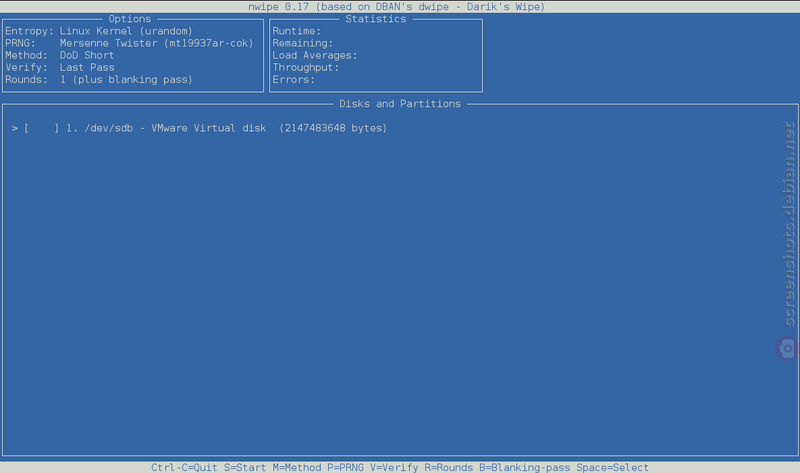
Task: Click the P=PRNG shortcut in footer
Action: click(345, 467)
